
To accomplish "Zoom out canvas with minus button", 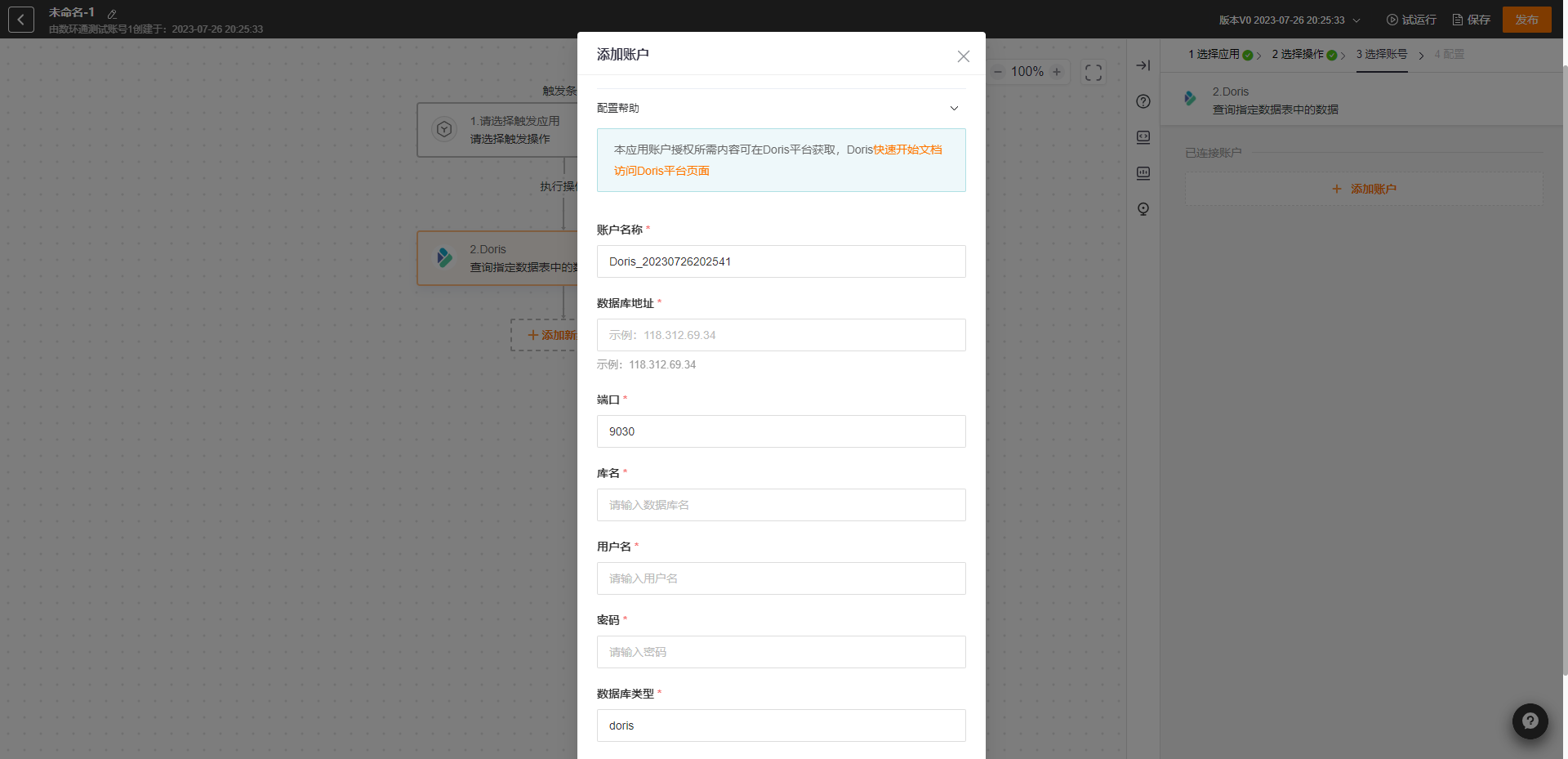I will pos(997,72).
